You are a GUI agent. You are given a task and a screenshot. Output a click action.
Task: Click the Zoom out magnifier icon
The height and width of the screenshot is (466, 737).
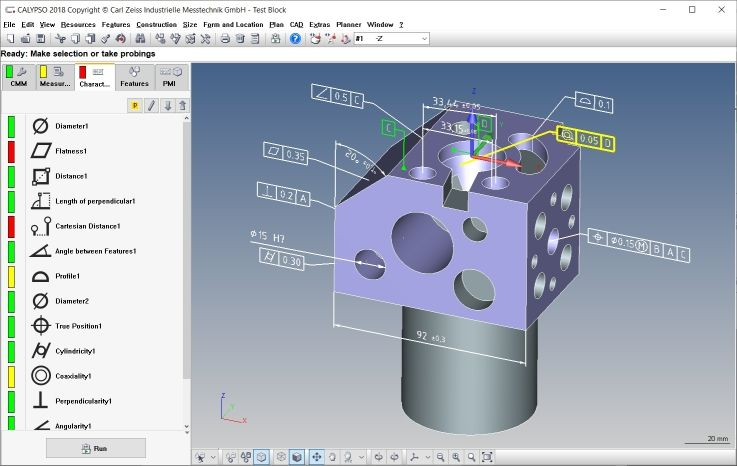point(440,457)
